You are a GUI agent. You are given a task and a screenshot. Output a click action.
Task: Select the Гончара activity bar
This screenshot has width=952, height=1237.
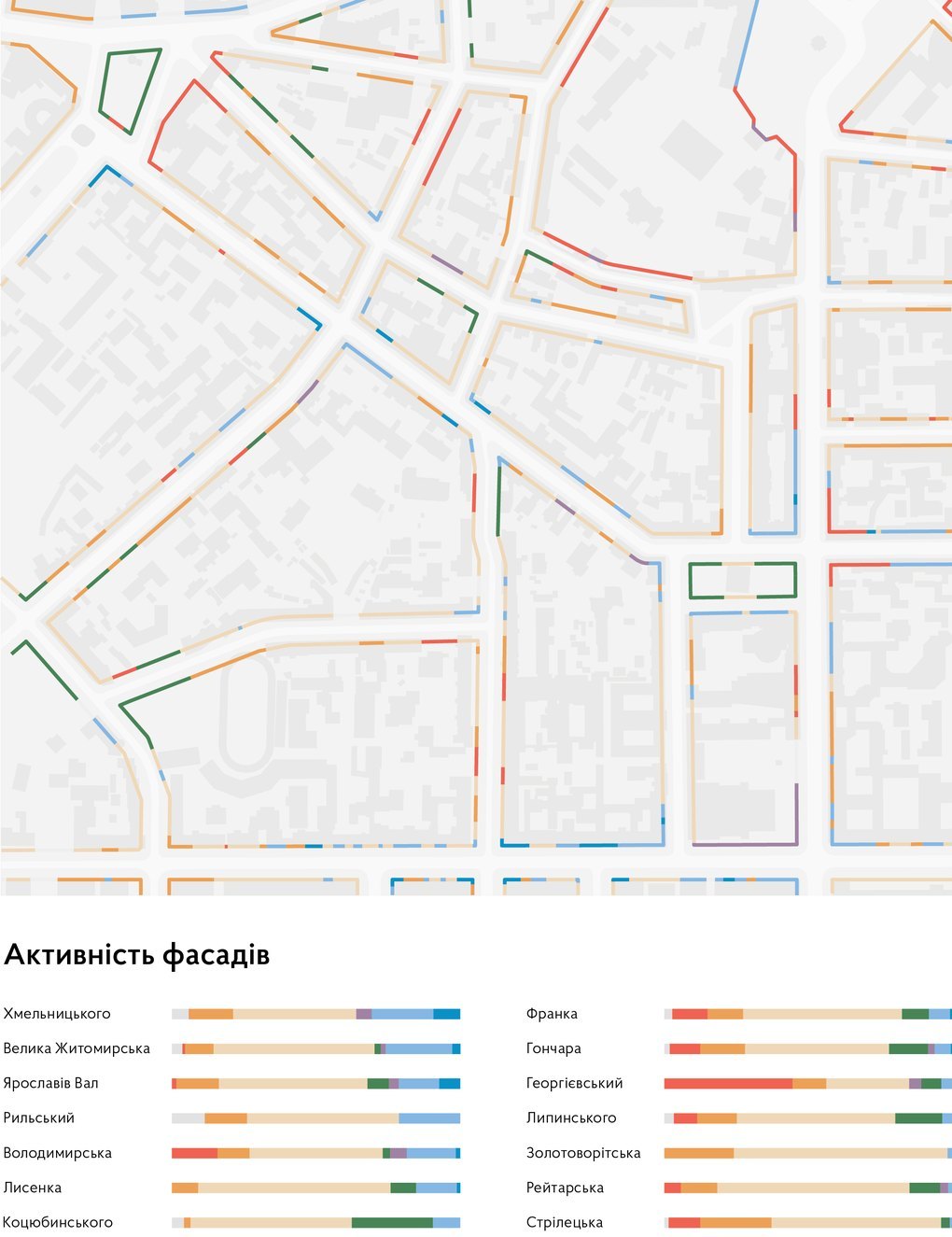point(808,1048)
